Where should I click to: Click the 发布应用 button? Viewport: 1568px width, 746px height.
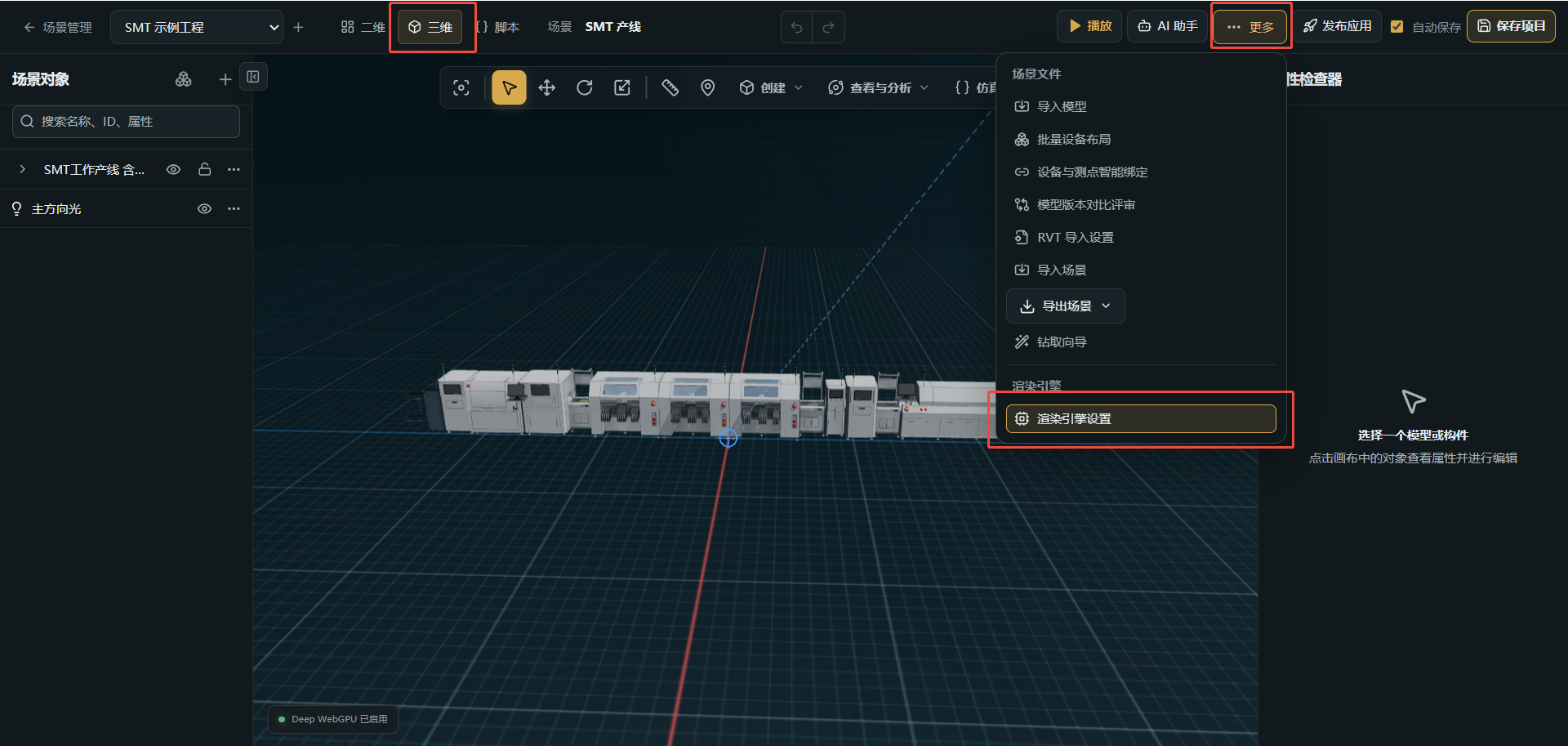pyautogui.click(x=1337, y=26)
